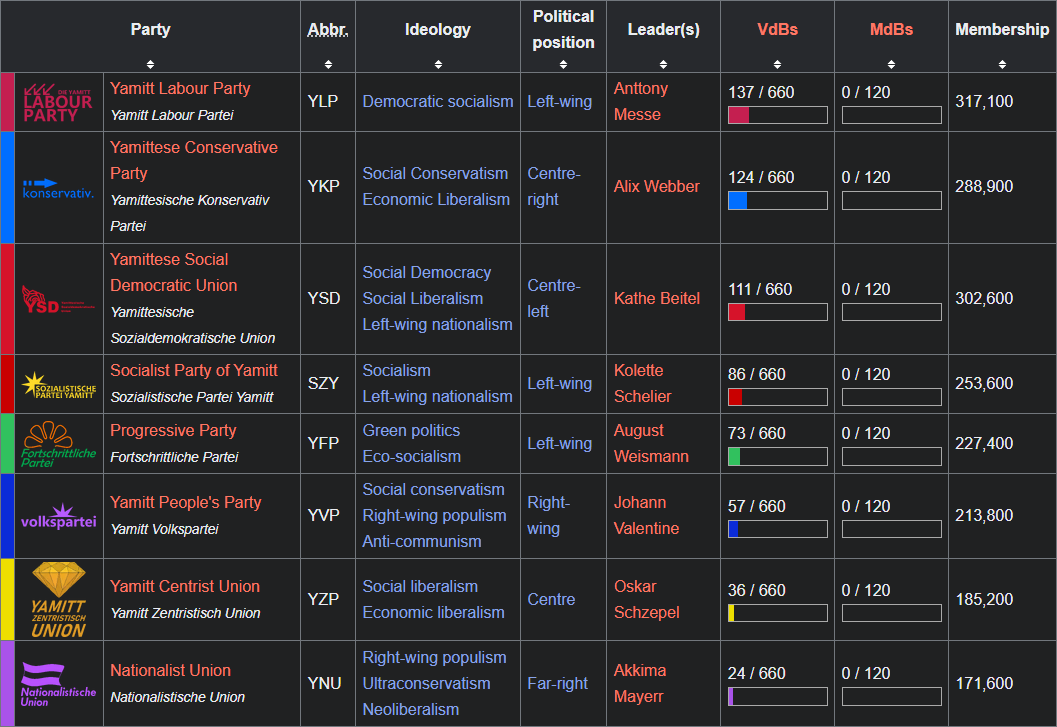The image size is (1057, 727).
Task: Sort table by Leader(s) column
Action: coord(663,64)
